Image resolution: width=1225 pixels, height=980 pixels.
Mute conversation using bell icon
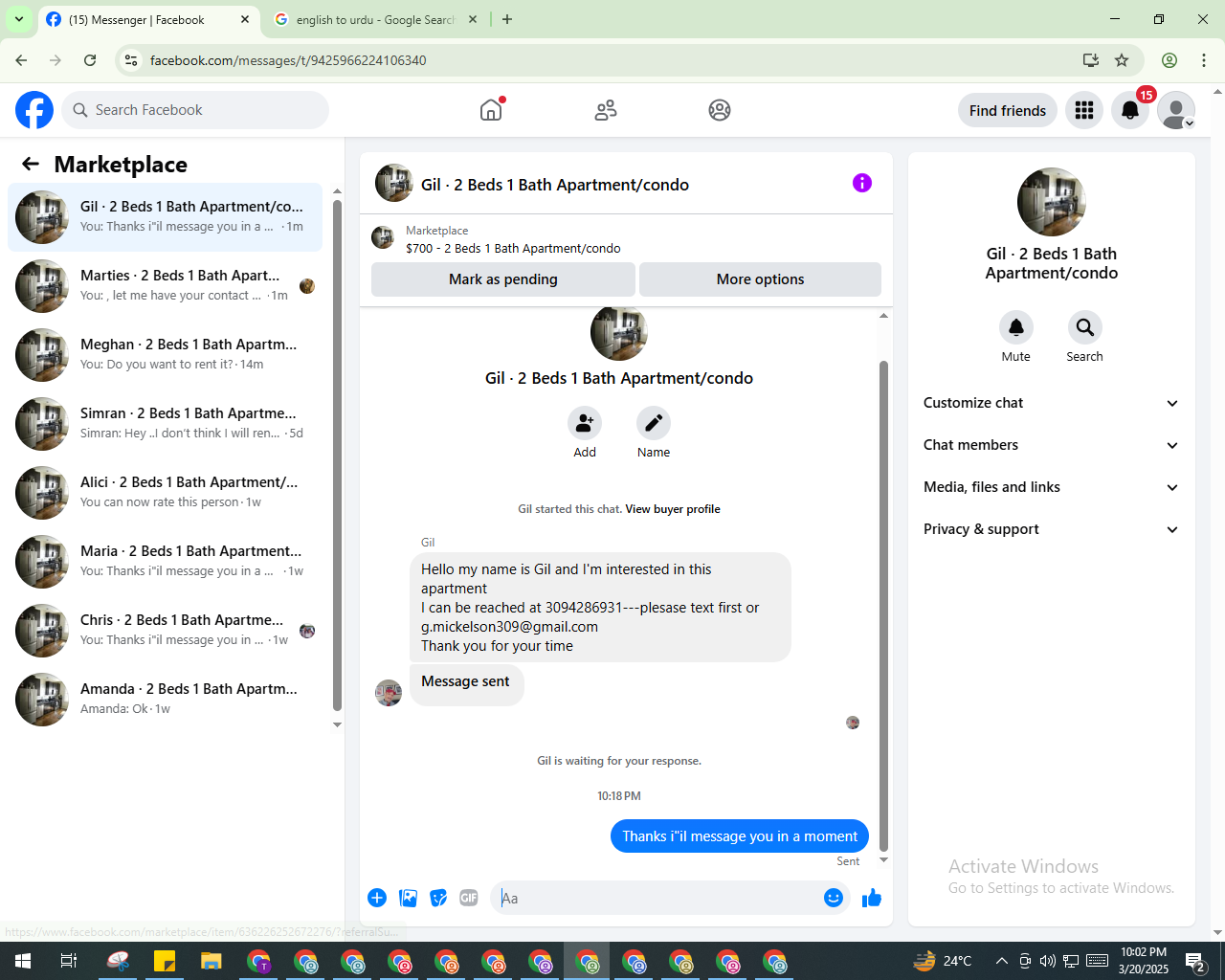tap(1016, 327)
